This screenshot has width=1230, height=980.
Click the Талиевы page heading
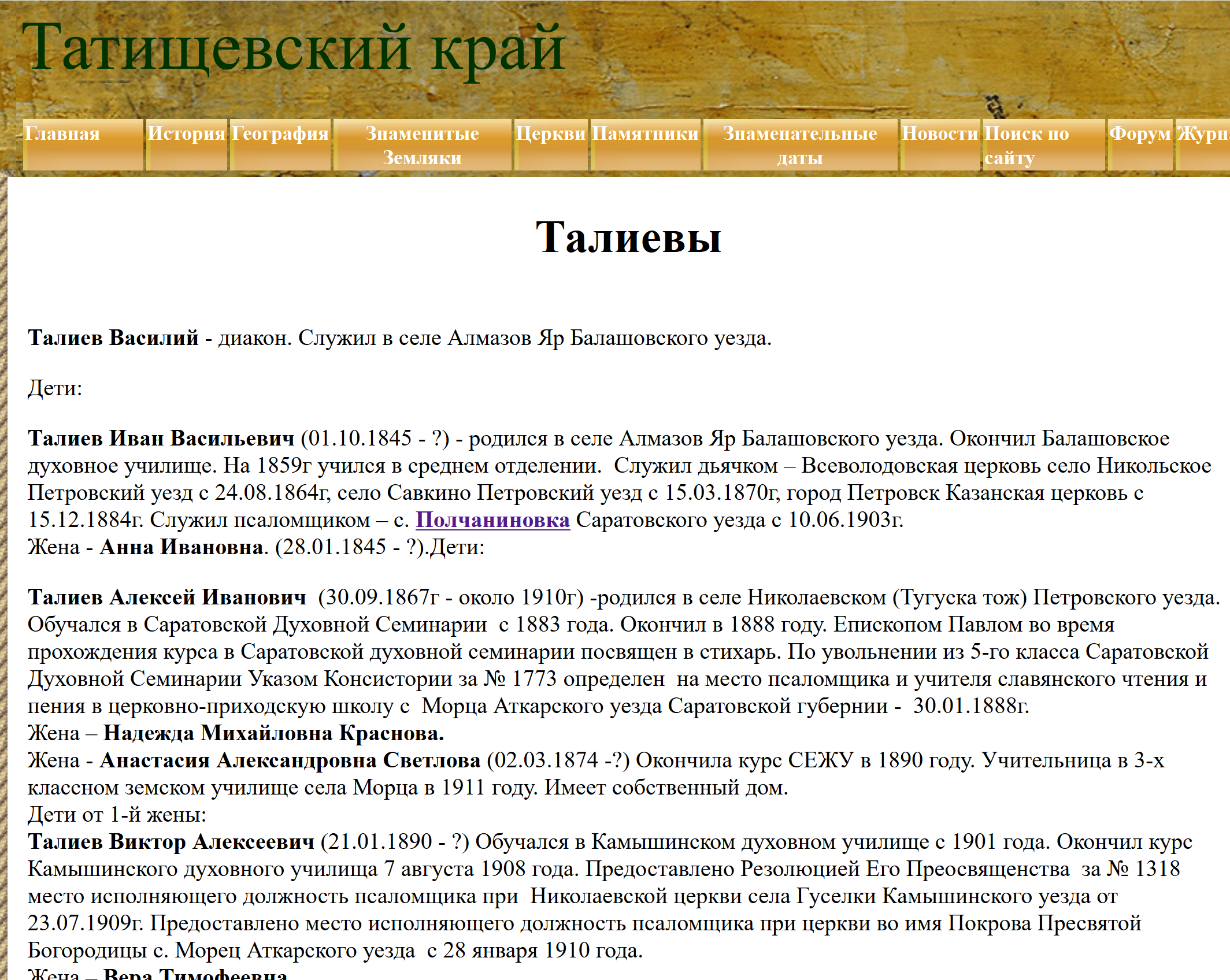(x=628, y=236)
